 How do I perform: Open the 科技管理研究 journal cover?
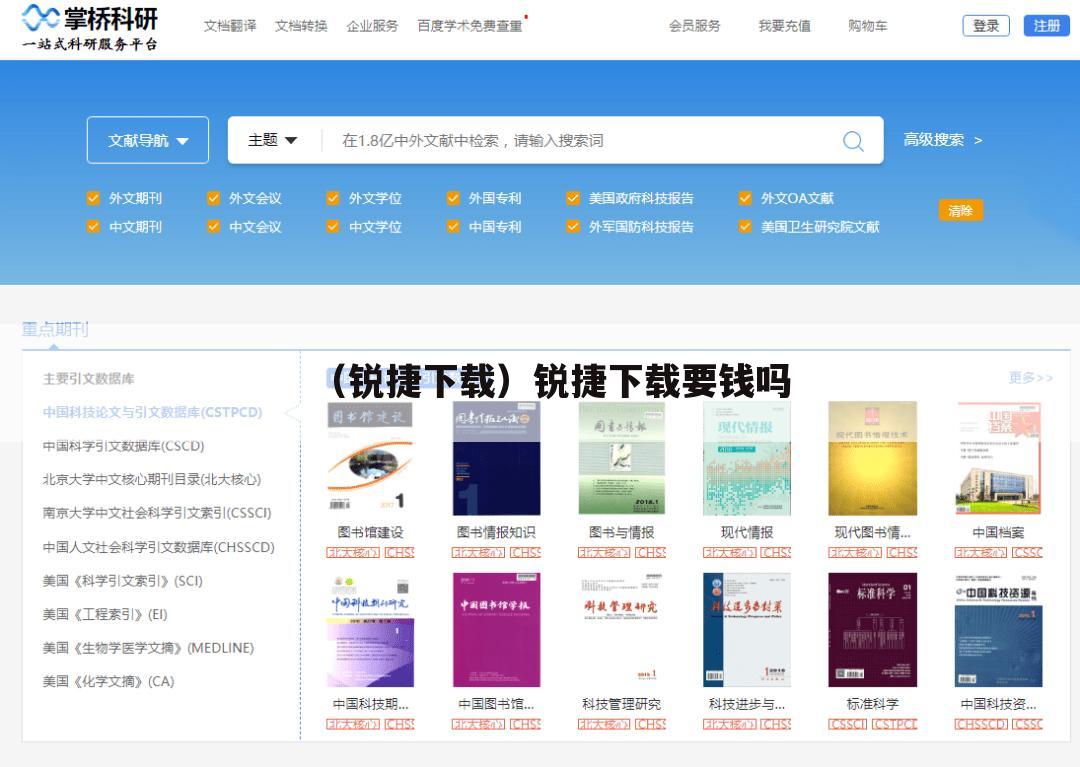(621, 630)
